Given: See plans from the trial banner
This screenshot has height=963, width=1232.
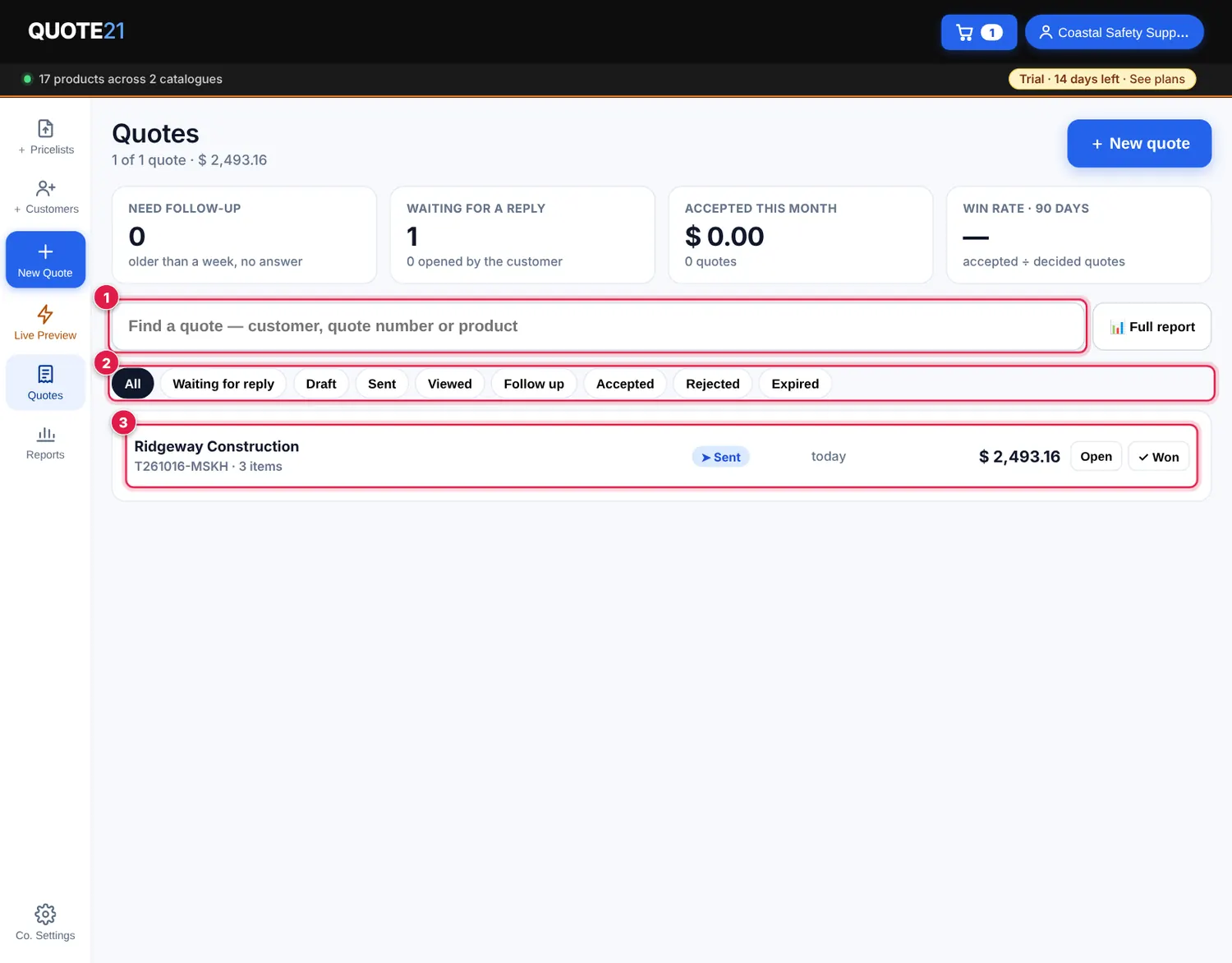Looking at the screenshot, I should [x=1157, y=79].
